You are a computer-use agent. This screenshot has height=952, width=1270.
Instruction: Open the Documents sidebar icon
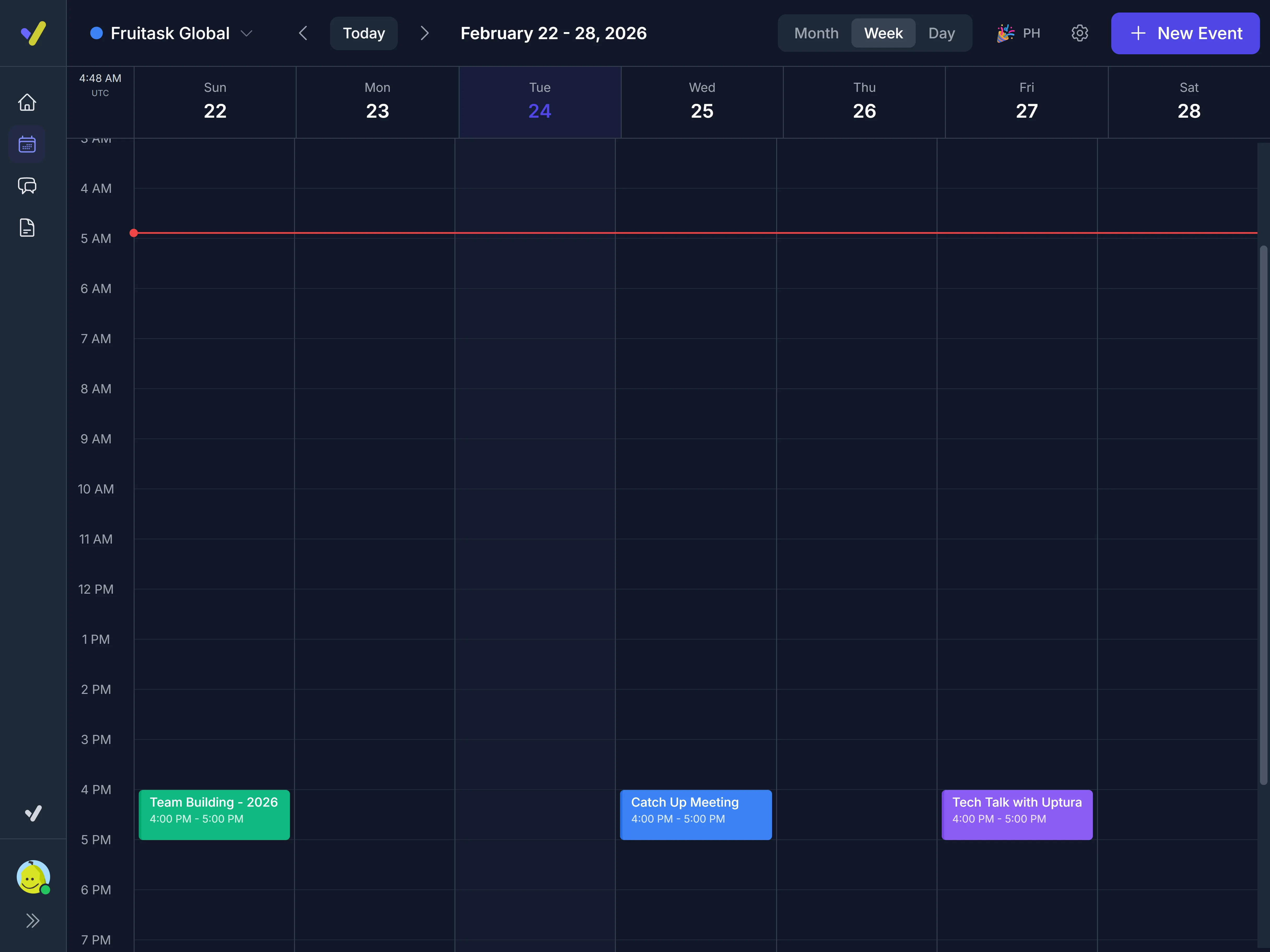(27, 228)
